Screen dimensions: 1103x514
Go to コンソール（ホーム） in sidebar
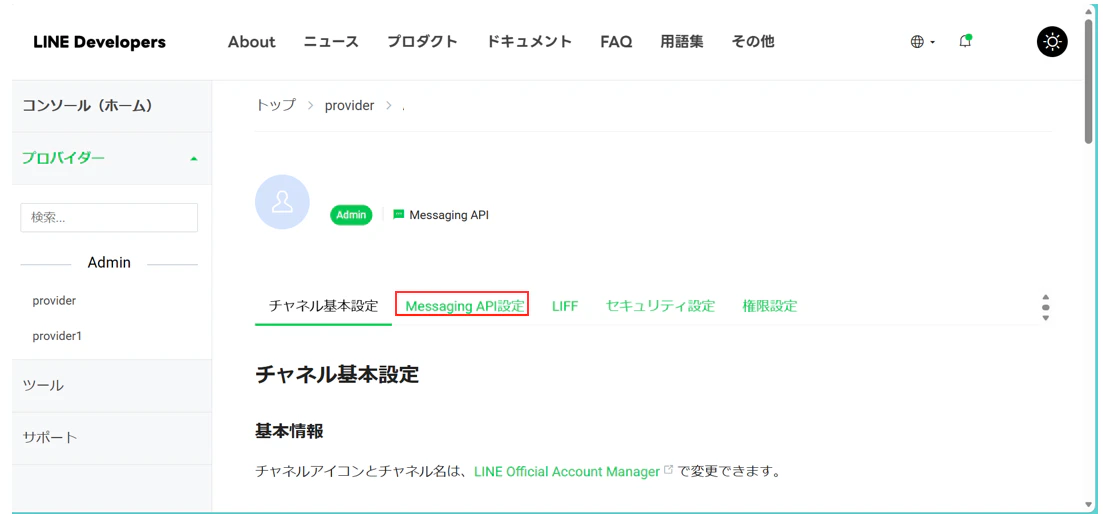[112, 106]
